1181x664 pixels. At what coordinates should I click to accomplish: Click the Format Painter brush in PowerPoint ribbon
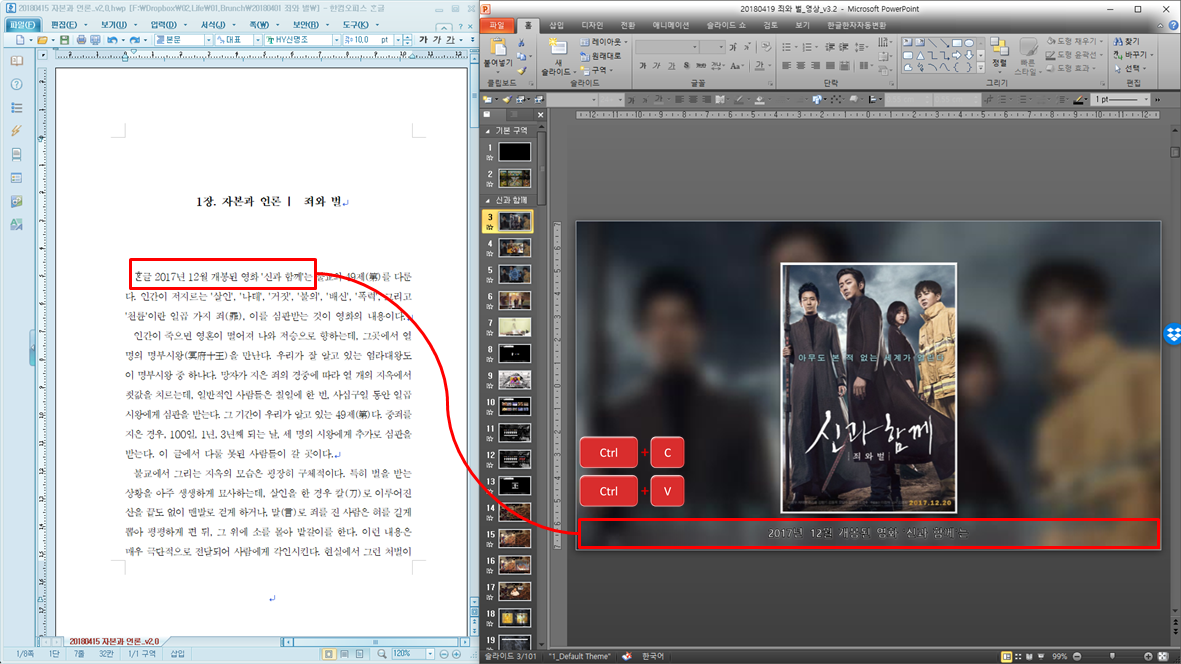[521, 71]
